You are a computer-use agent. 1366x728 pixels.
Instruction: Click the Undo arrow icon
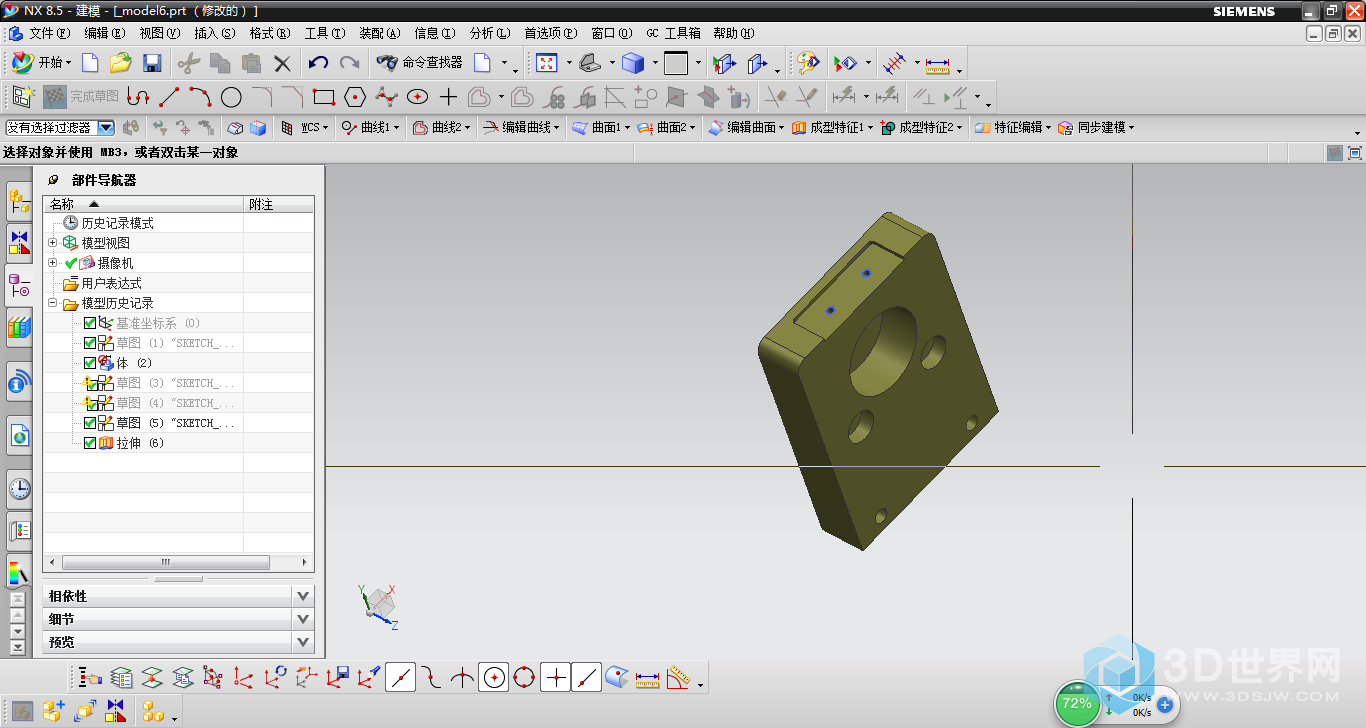(x=318, y=63)
